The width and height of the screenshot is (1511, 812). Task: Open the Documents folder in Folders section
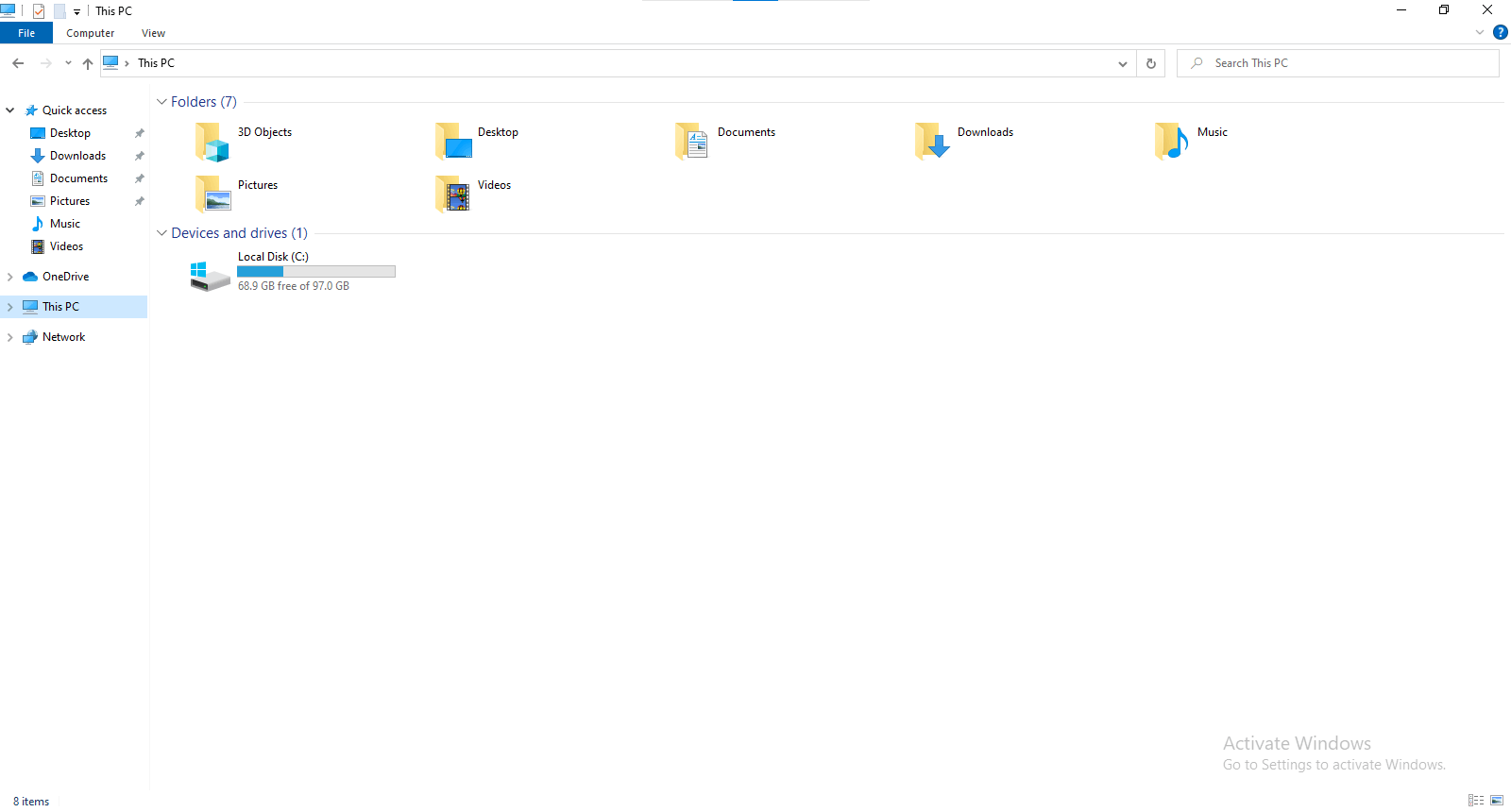pyautogui.click(x=693, y=141)
